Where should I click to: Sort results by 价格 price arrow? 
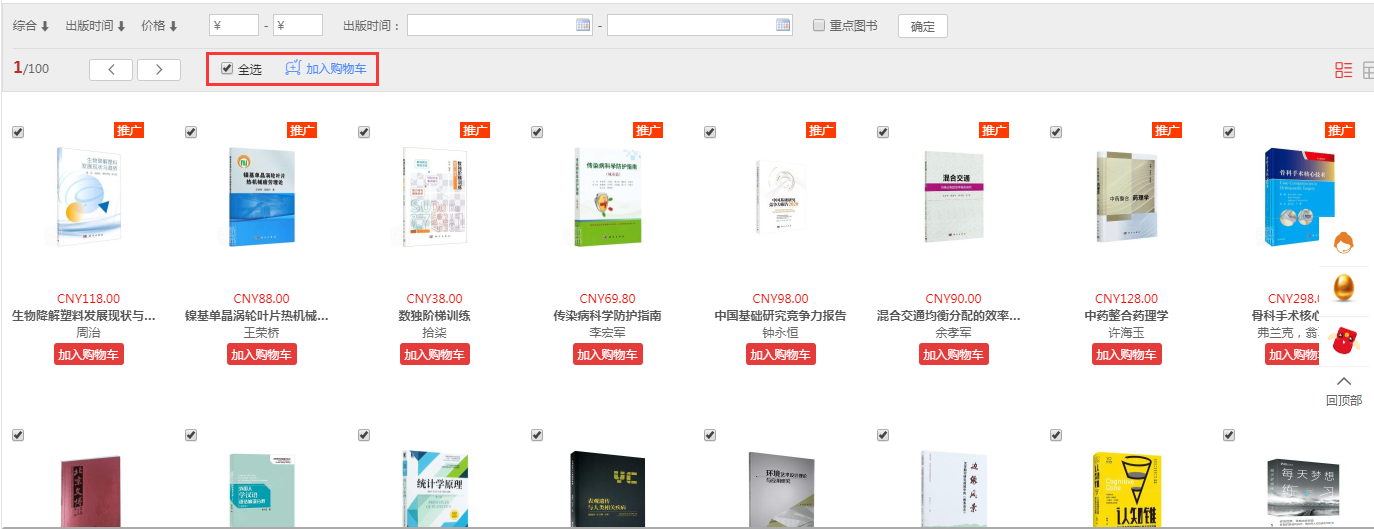(159, 25)
